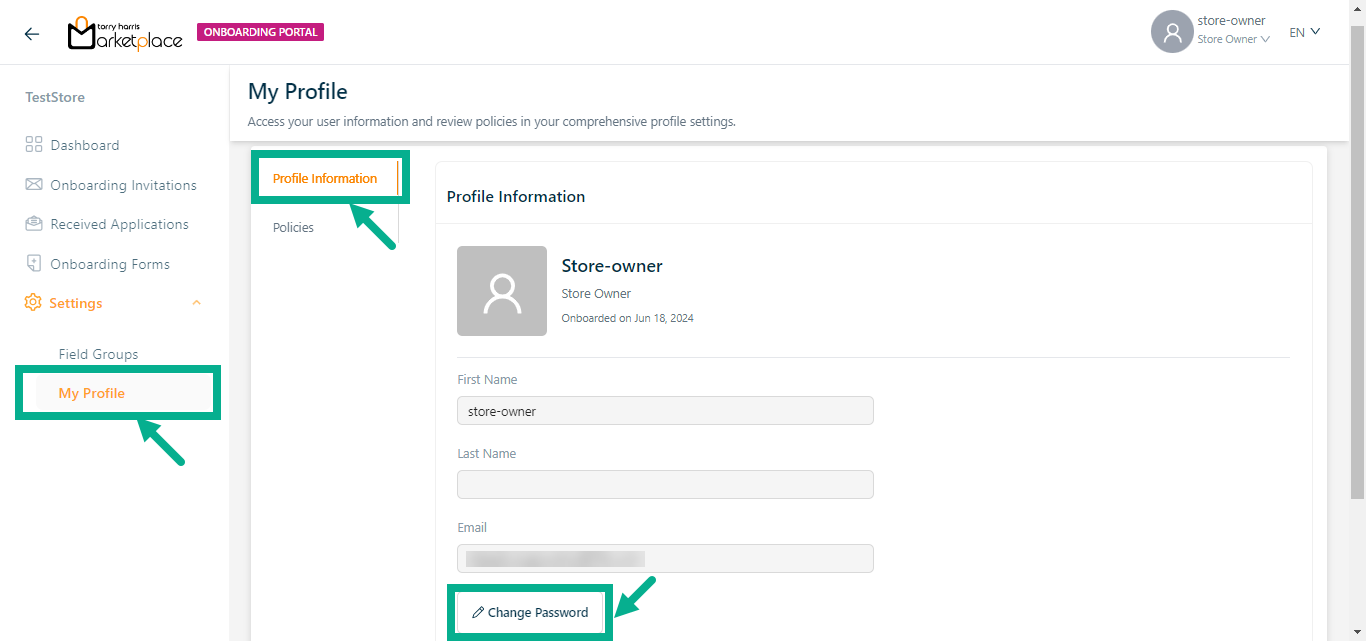Click the Onboarding Forms document icon
Image resolution: width=1366 pixels, height=641 pixels.
34,264
